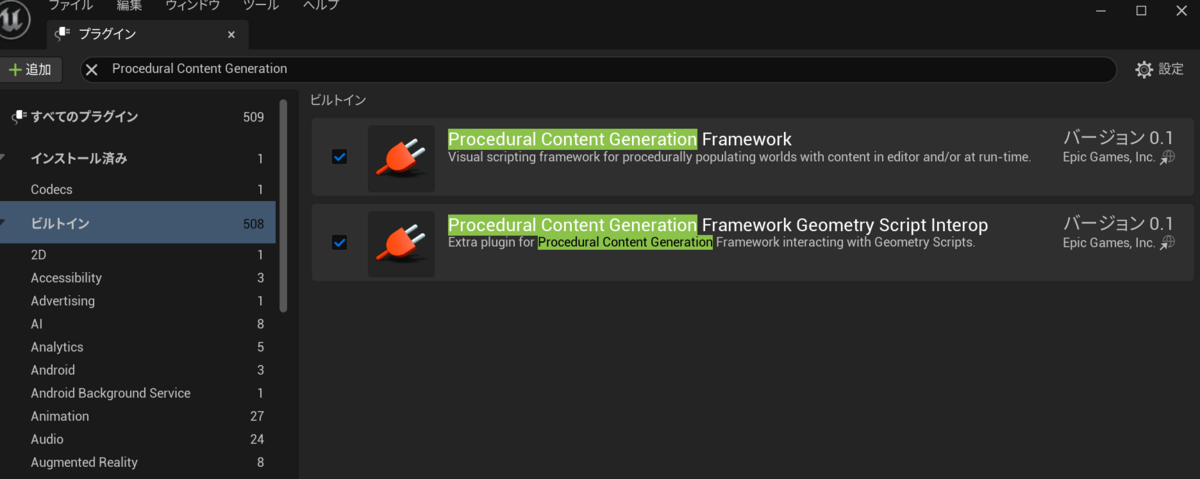Viewport: 1200px width, 479px height.
Task: Select the Android Background Service category
Action: pos(138,393)
